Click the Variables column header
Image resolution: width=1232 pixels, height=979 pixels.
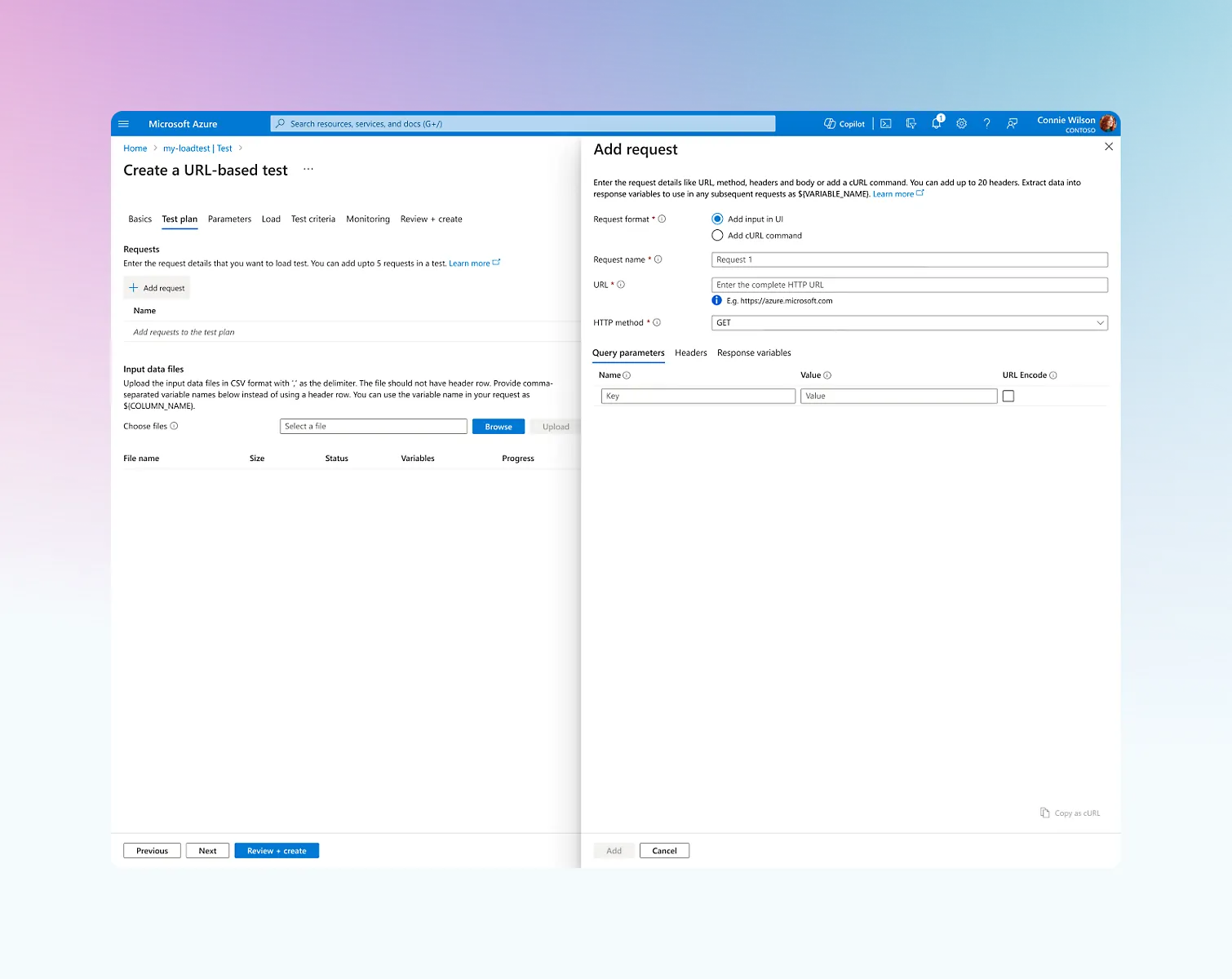coord(418,458)
